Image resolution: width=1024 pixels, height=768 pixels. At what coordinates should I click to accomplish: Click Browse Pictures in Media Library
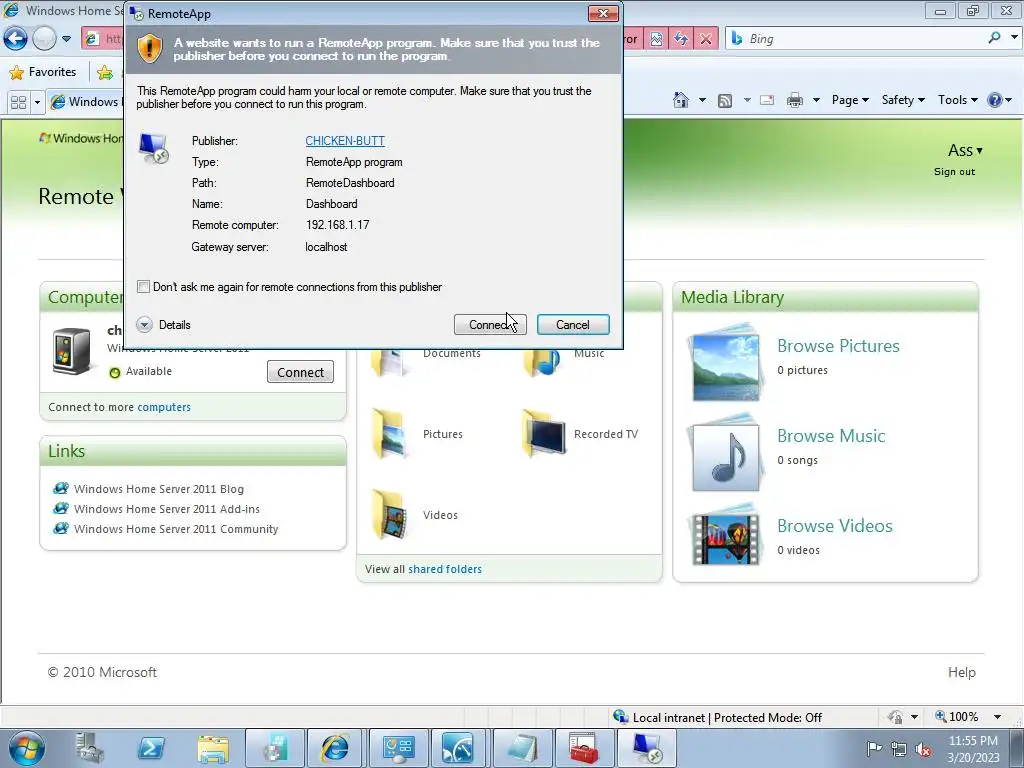(838, 345)
